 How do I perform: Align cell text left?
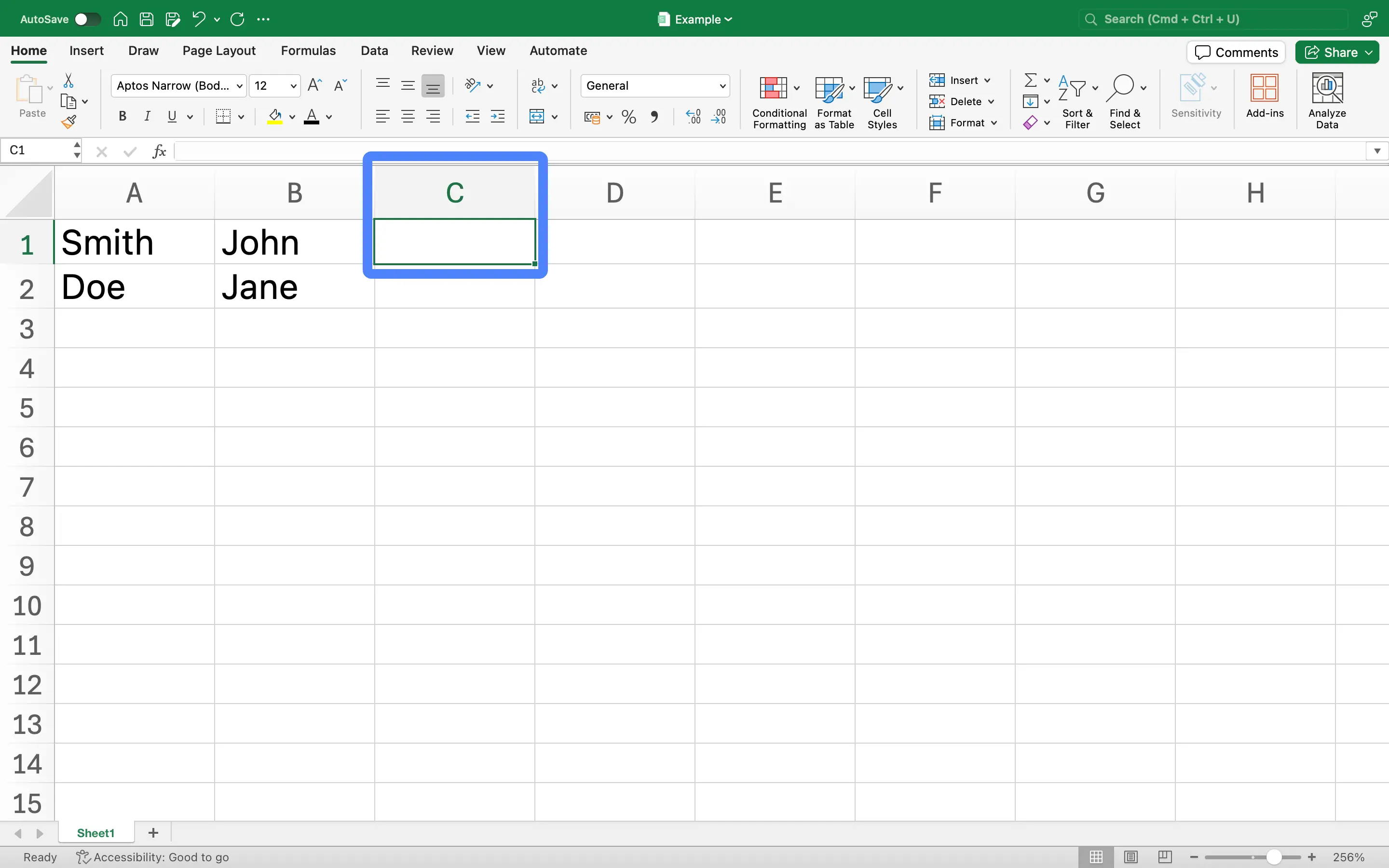coord(383,117)
